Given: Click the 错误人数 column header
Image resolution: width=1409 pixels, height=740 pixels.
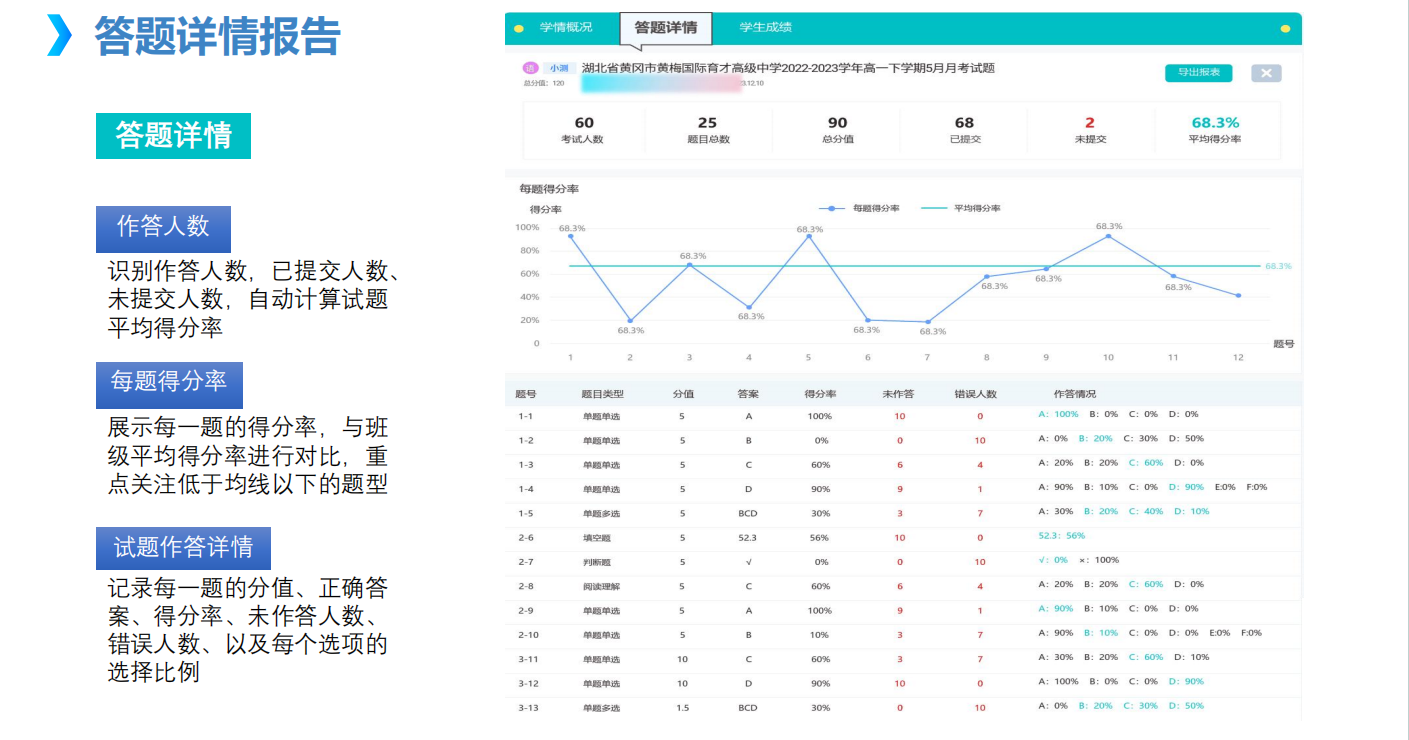Looking at the screenshot, I should pos(975,394).
